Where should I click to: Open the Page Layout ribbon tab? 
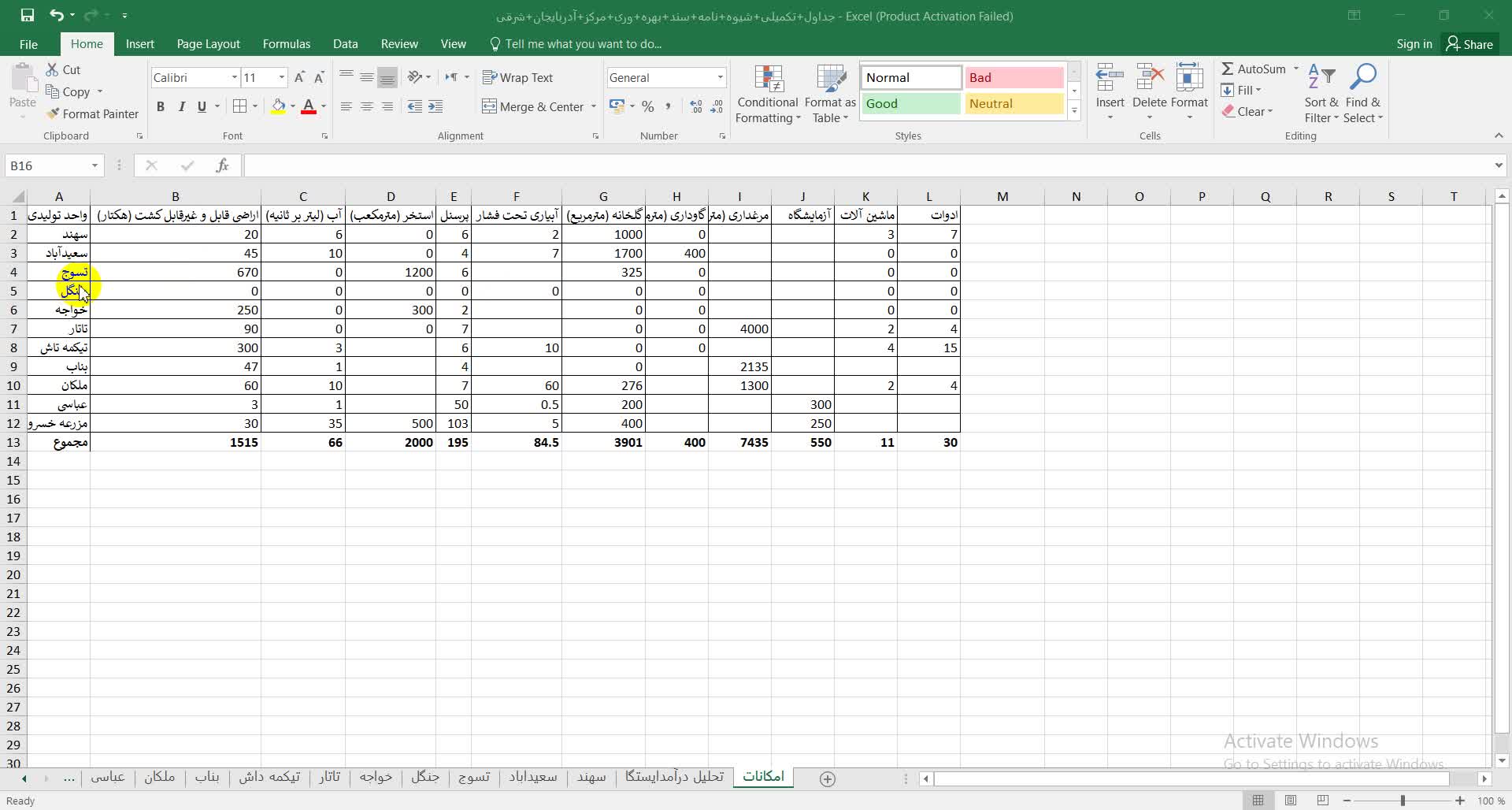[x=208, y=44]
